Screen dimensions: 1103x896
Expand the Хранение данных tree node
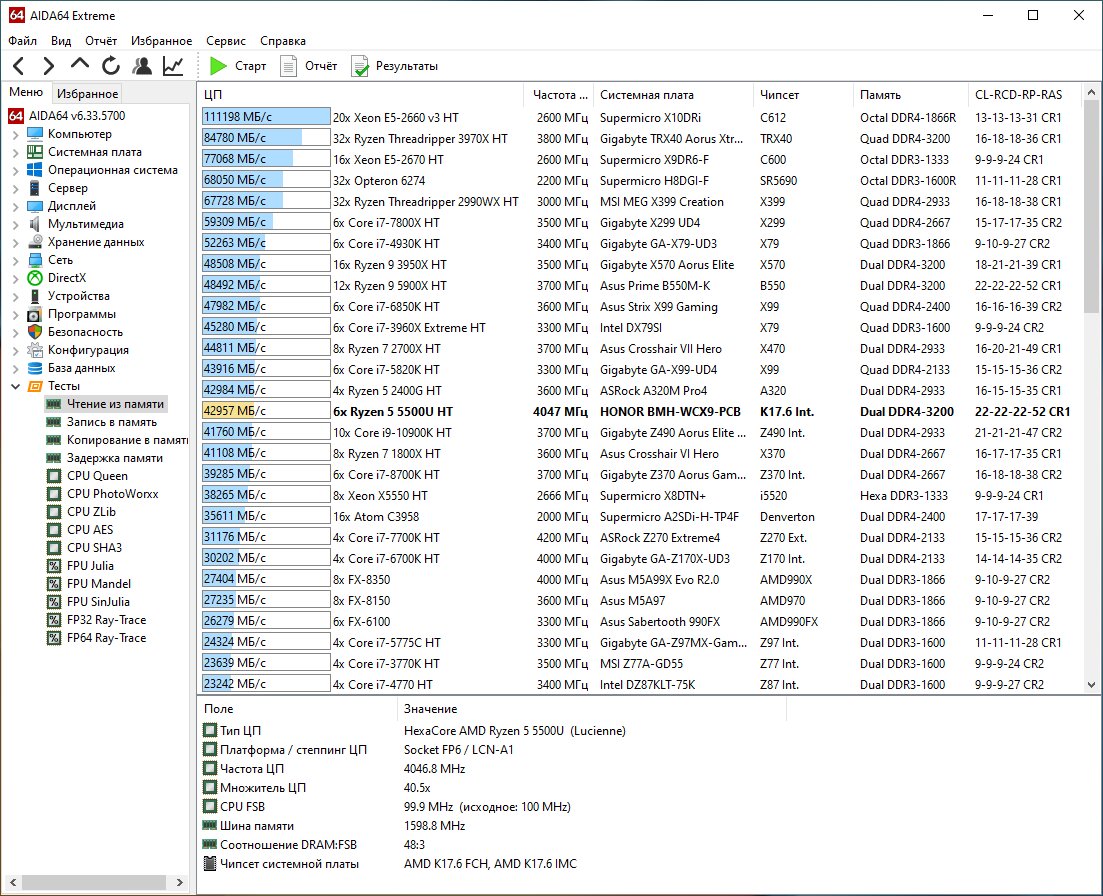pyautogui.click(x=15, y=242)
